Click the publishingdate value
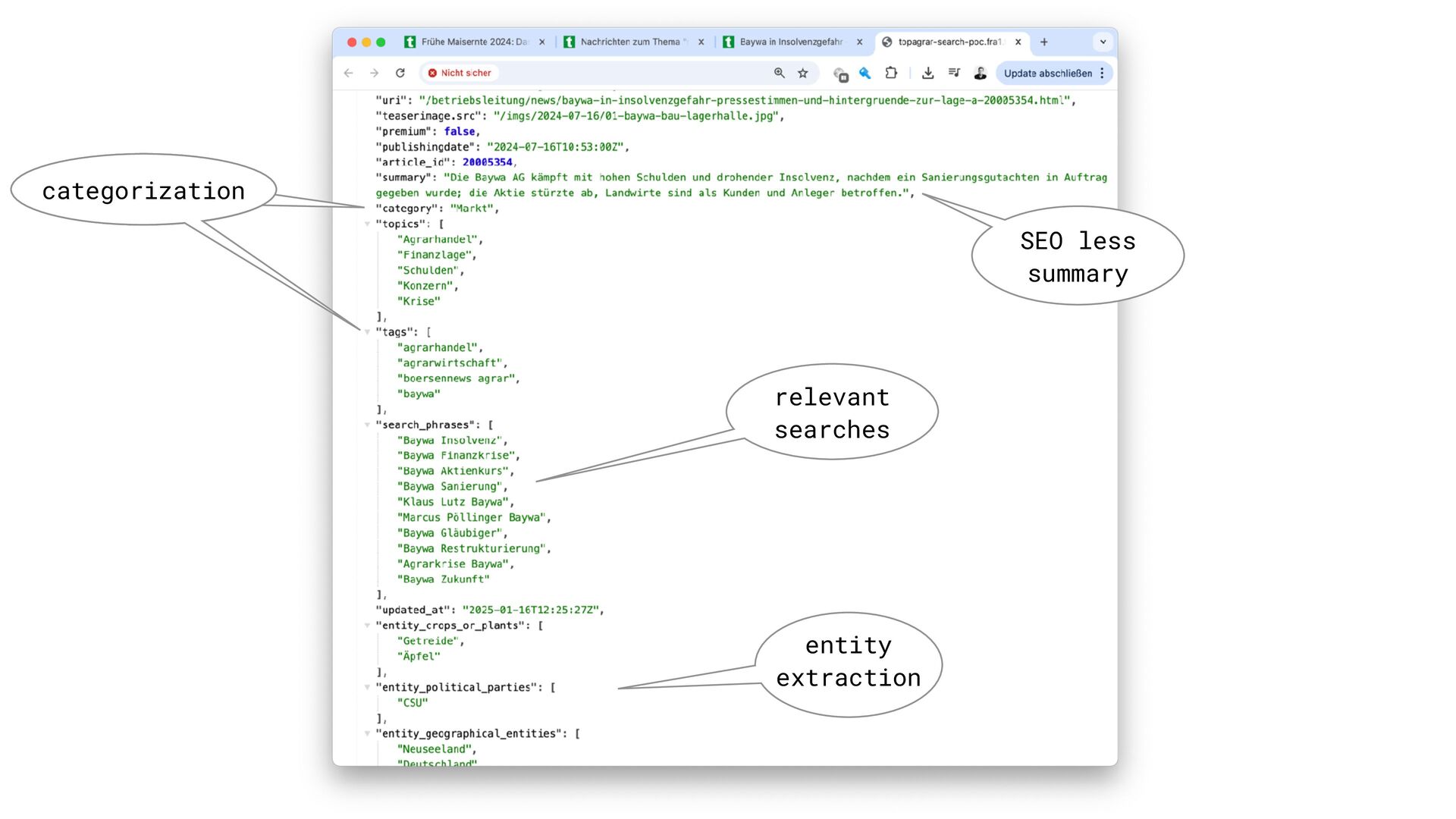 pos(555,146)
